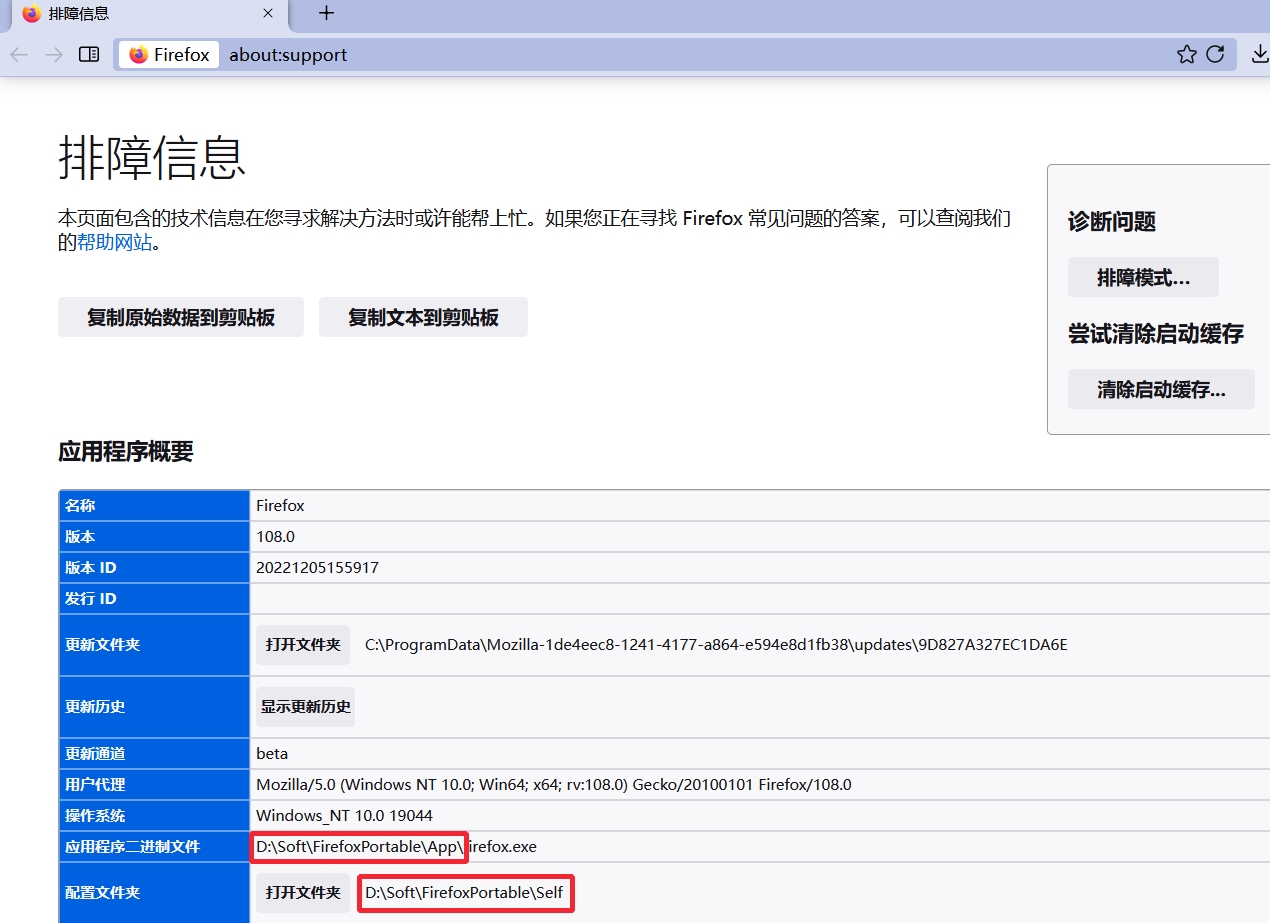Click the D:\Soft\FirefoxPortable\Self path
Image resolution: width=1270 pixels, height=923 pixels.
[x=464, y=892]
